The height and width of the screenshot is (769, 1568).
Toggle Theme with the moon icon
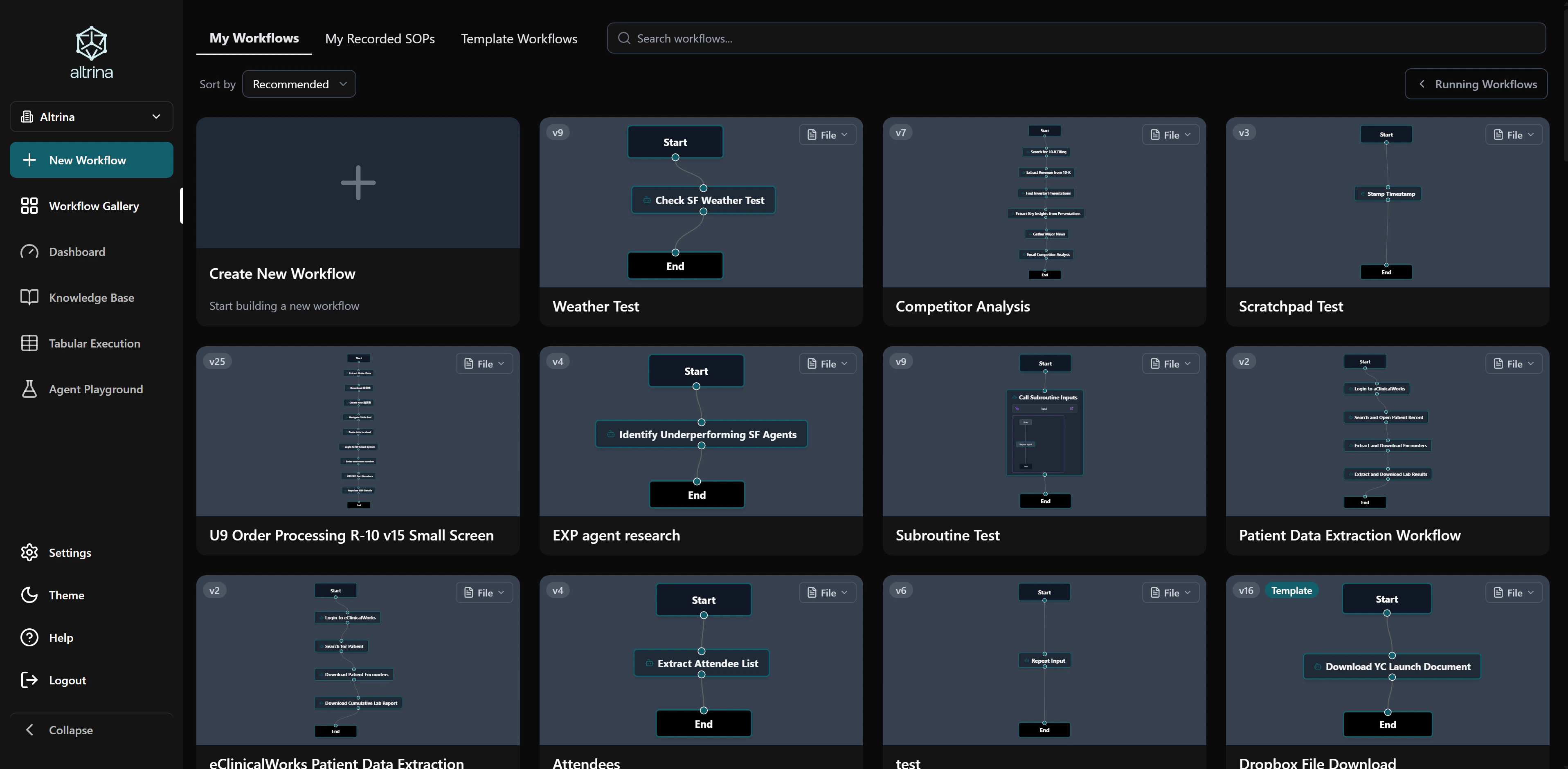click(x=29, y=595)
